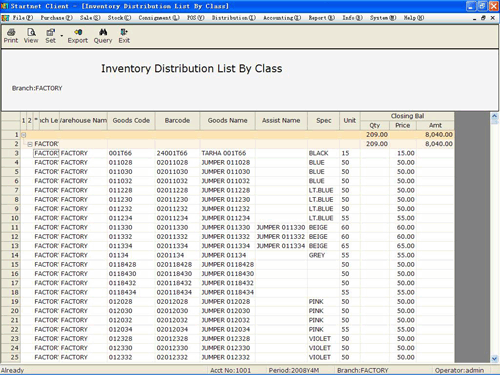Open the System menu
This screenshot has height=375, width=500.
[x=383, y=18]
